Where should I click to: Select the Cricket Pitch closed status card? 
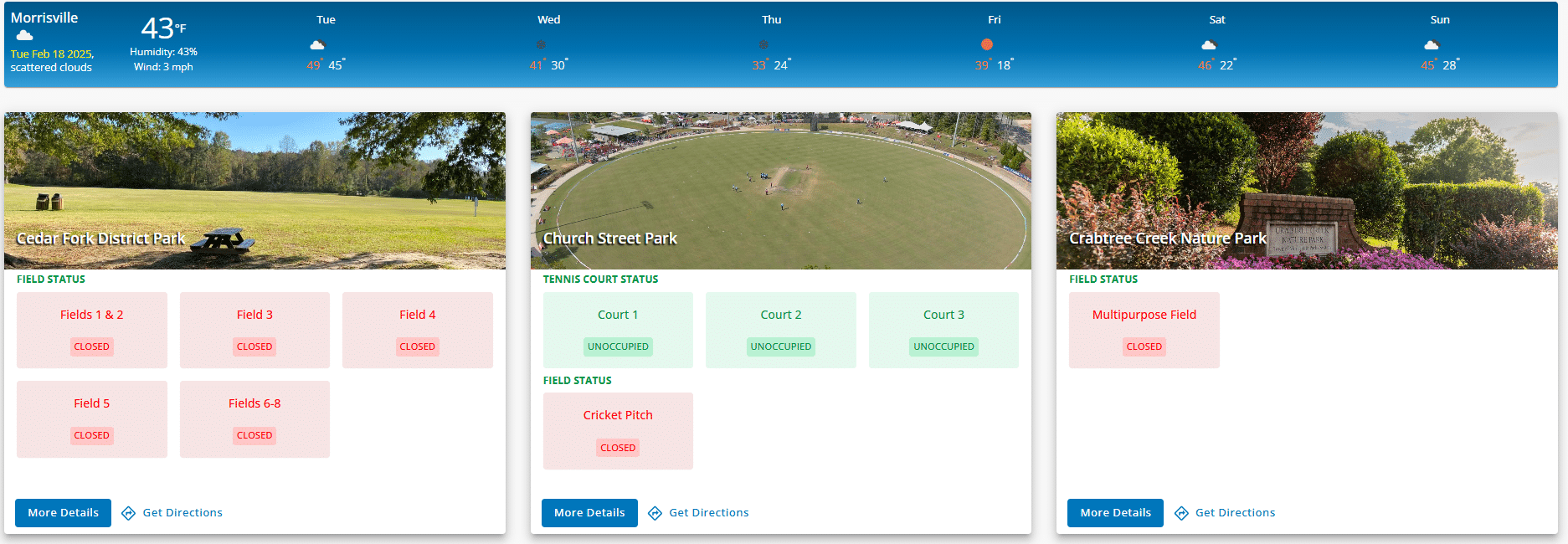(618, 431)
